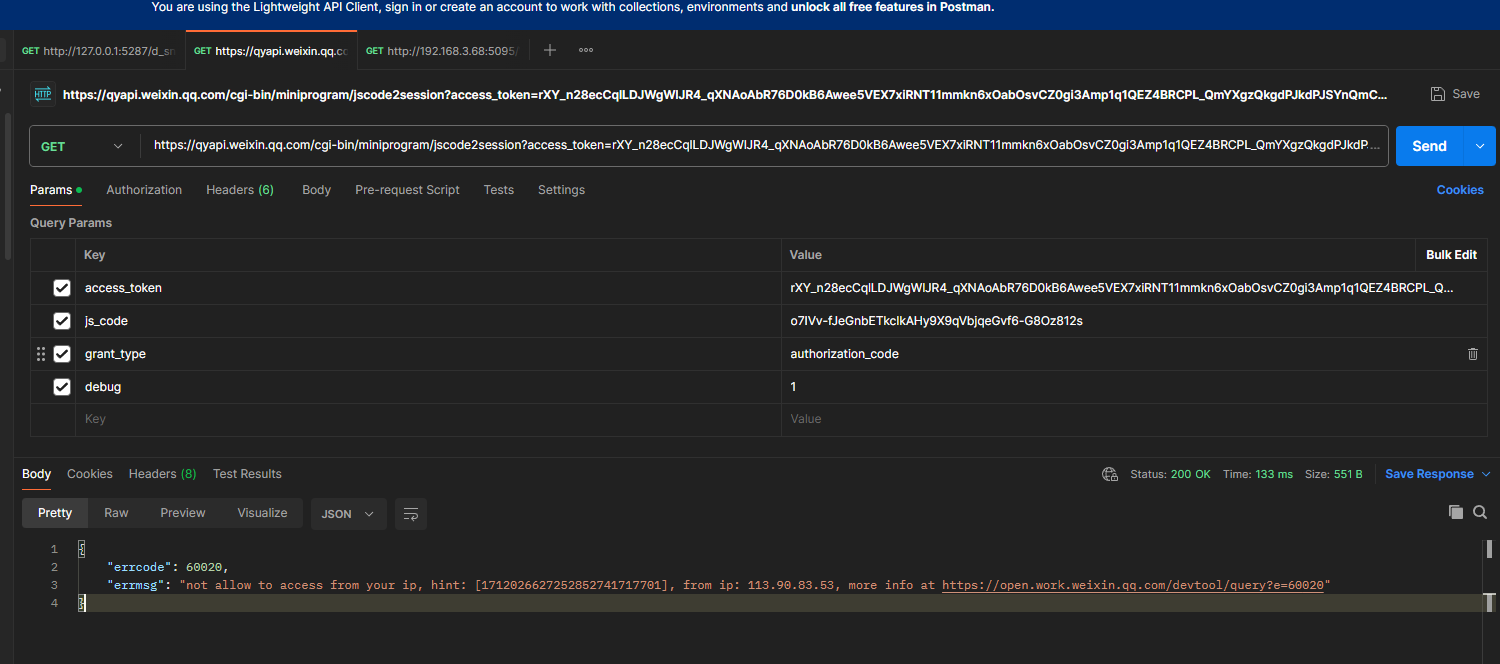Open the Headers (6) request tab
The width and height of the screenshot is (1500, 664).
240,190
